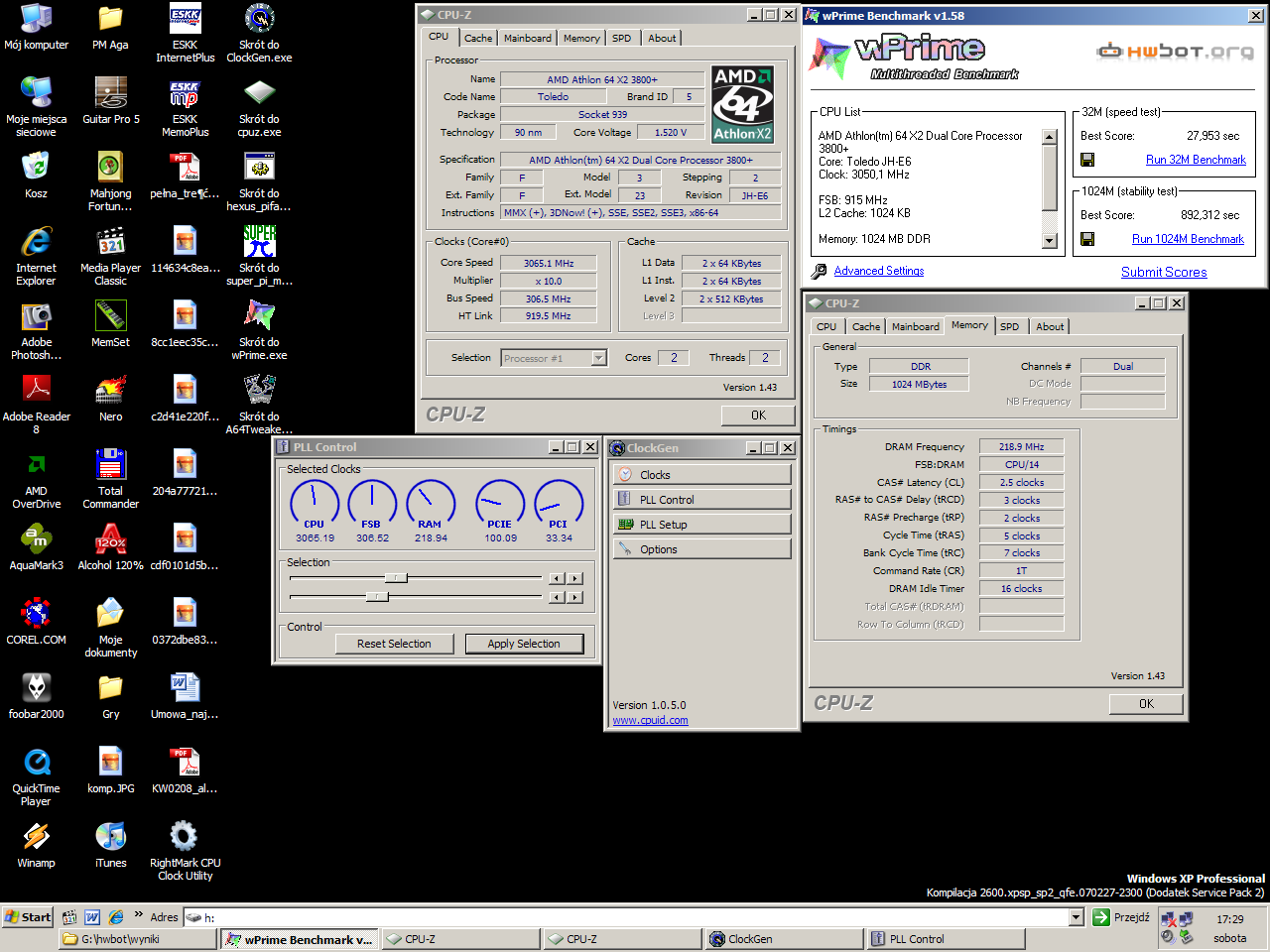This screenshot has width=1270, height=952.
Task: Switch to Cache tab in the CPU-Z CPU window
Action: pos(478,38)
